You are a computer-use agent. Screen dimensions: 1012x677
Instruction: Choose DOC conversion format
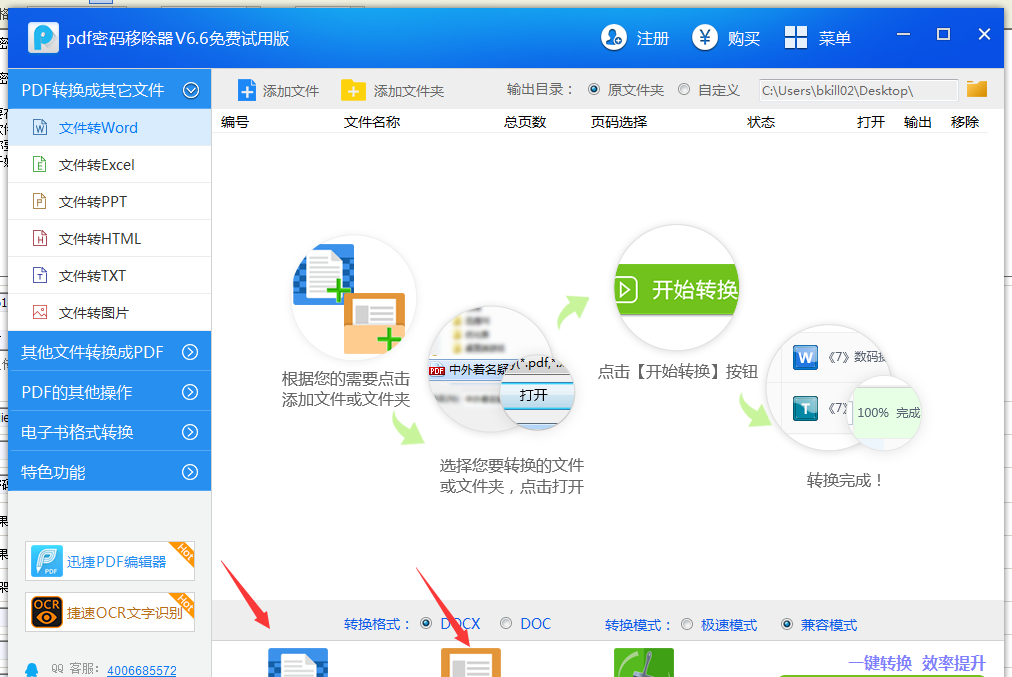click(x=506, y=623)
